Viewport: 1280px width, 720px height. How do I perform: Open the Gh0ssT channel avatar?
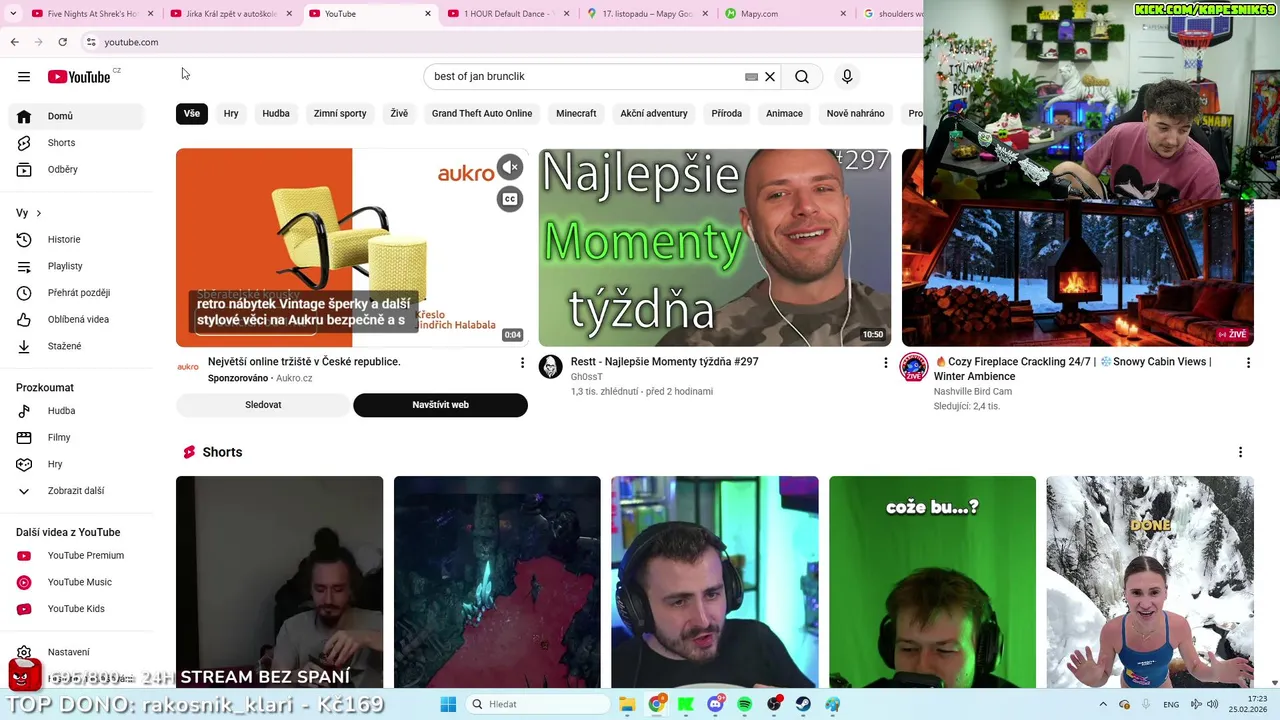click(551, 367)
